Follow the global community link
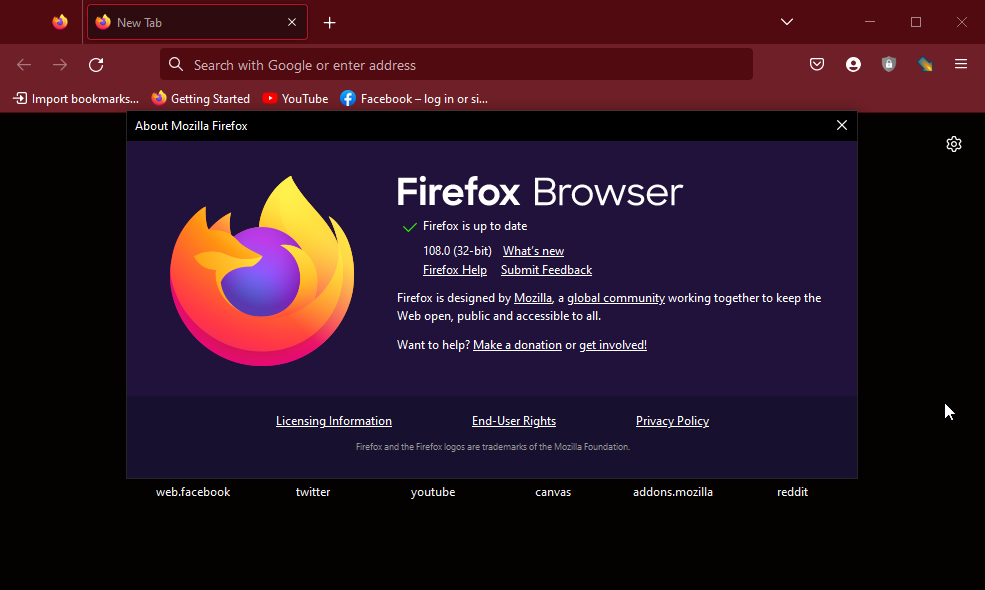Screen dimensions: 985x590 point(616,298)
